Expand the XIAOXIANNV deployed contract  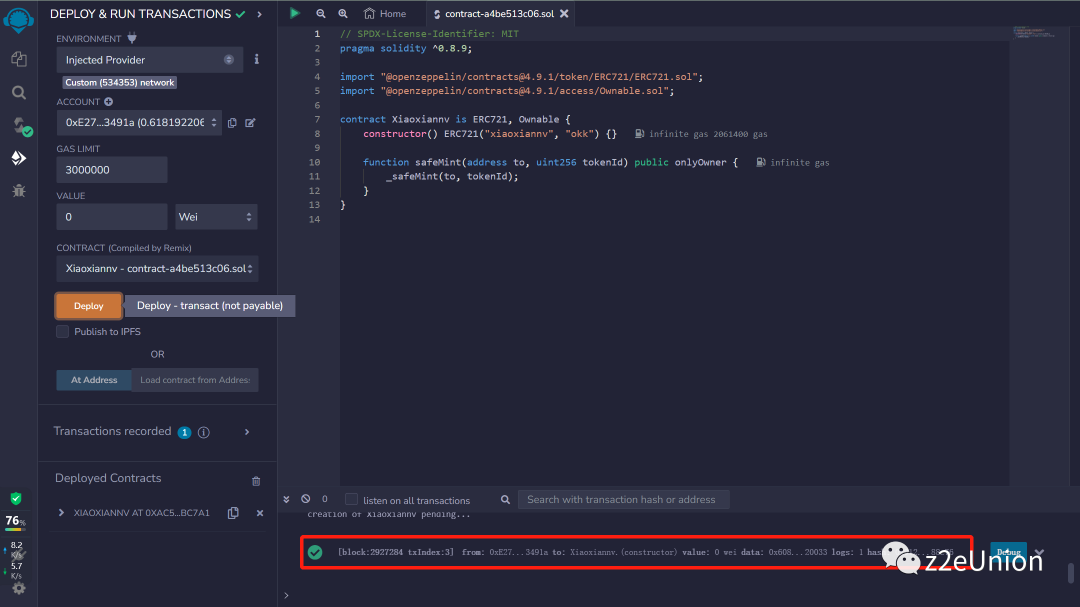[x=61, y=513]
